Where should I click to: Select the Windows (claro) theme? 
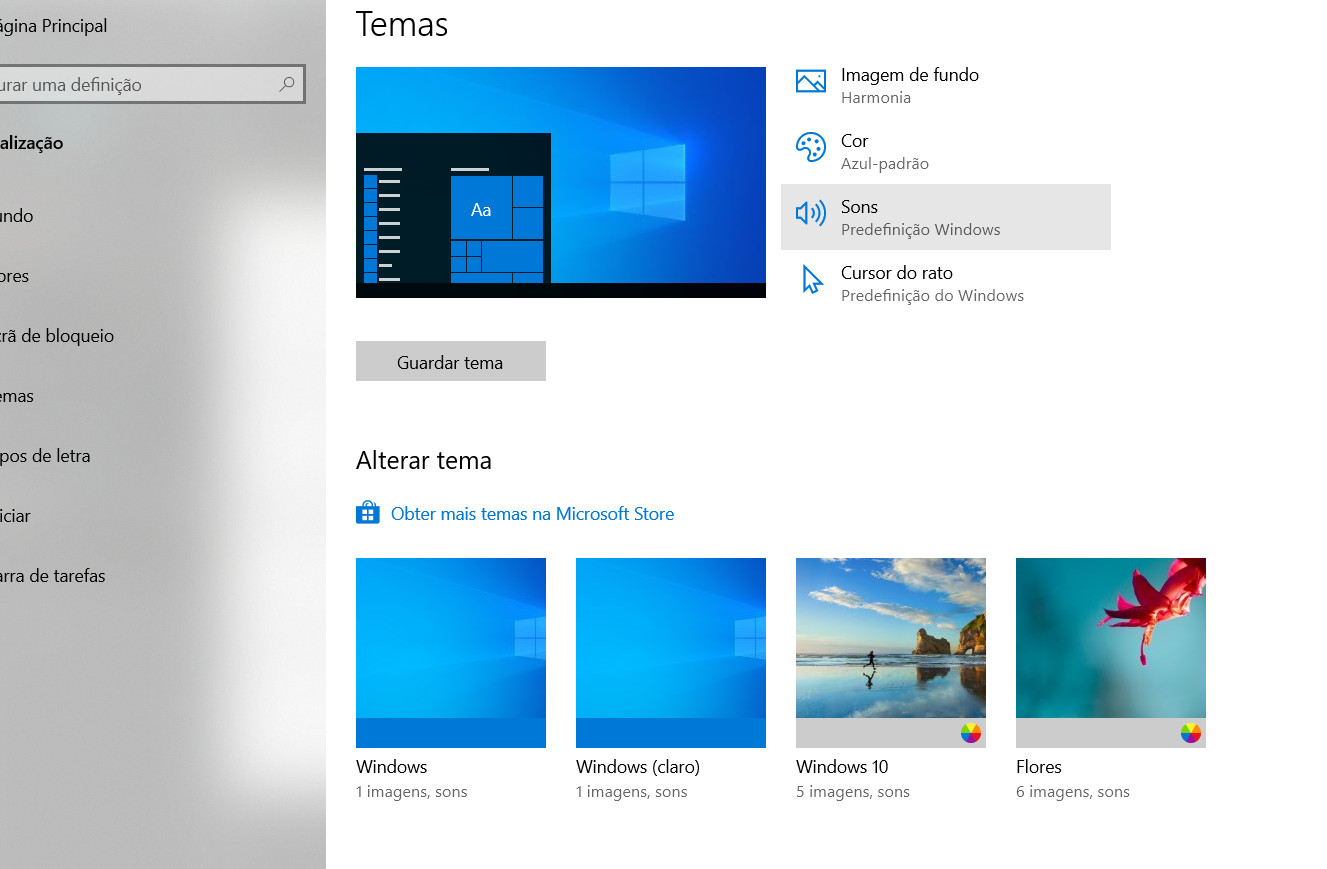[x=670, y=653]
